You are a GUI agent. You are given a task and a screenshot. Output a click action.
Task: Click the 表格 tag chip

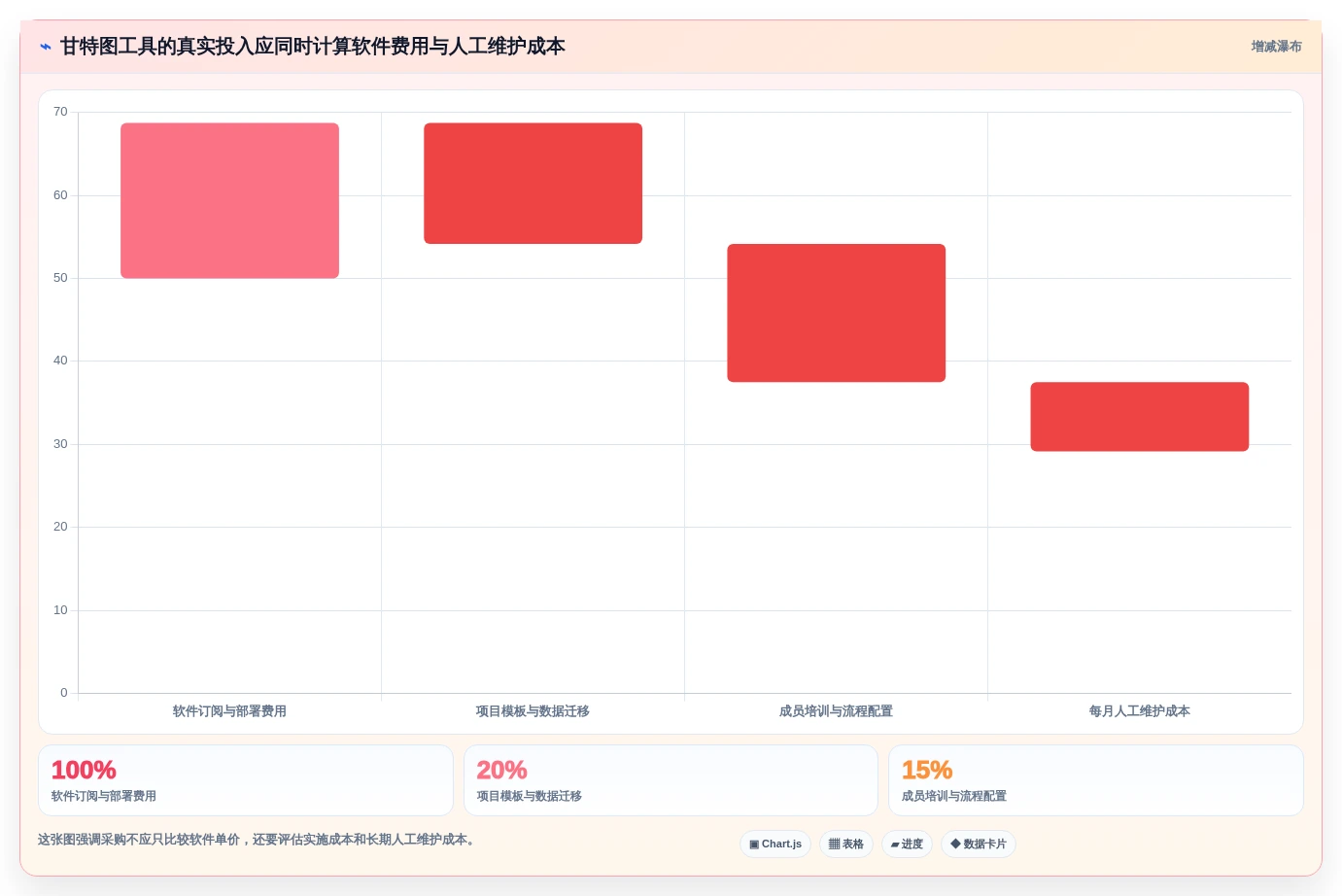coord(846,844)
